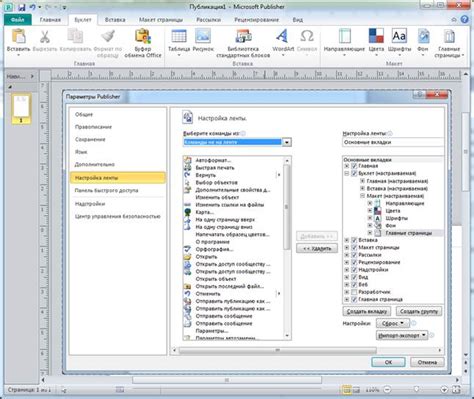Screen dimensions: 474x399
Task: Select page 1 thumbnail in navigation pane
Action: tap(21, 109)
